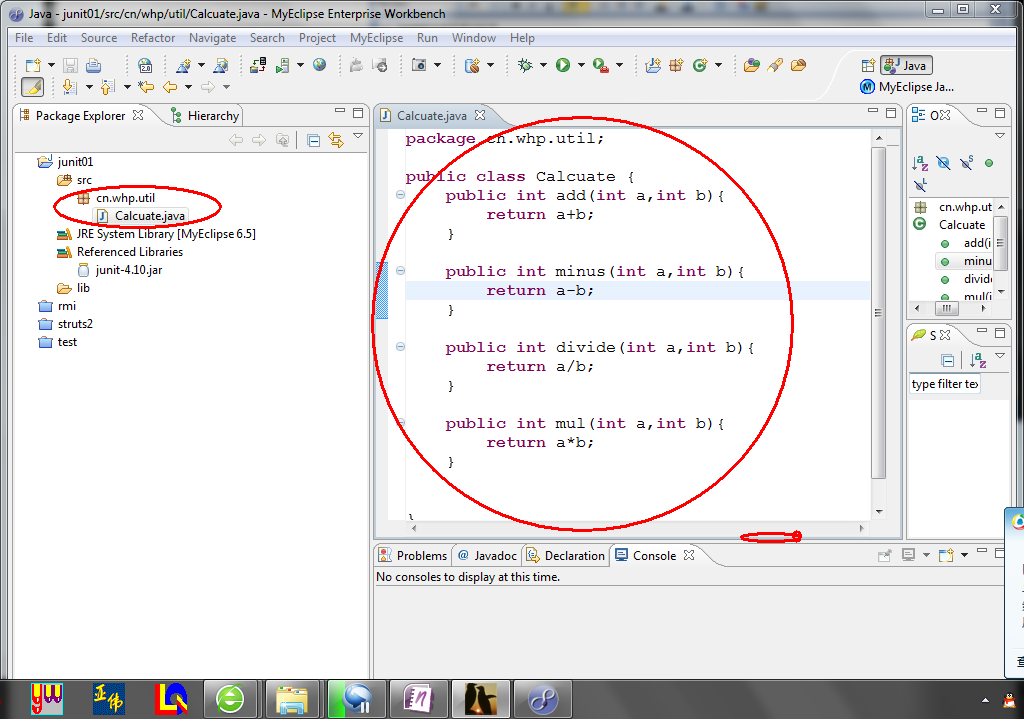This screenshot has height=719, width=1024.
Task: Open Outline view menu triangle
Action: pos(1000,136)
